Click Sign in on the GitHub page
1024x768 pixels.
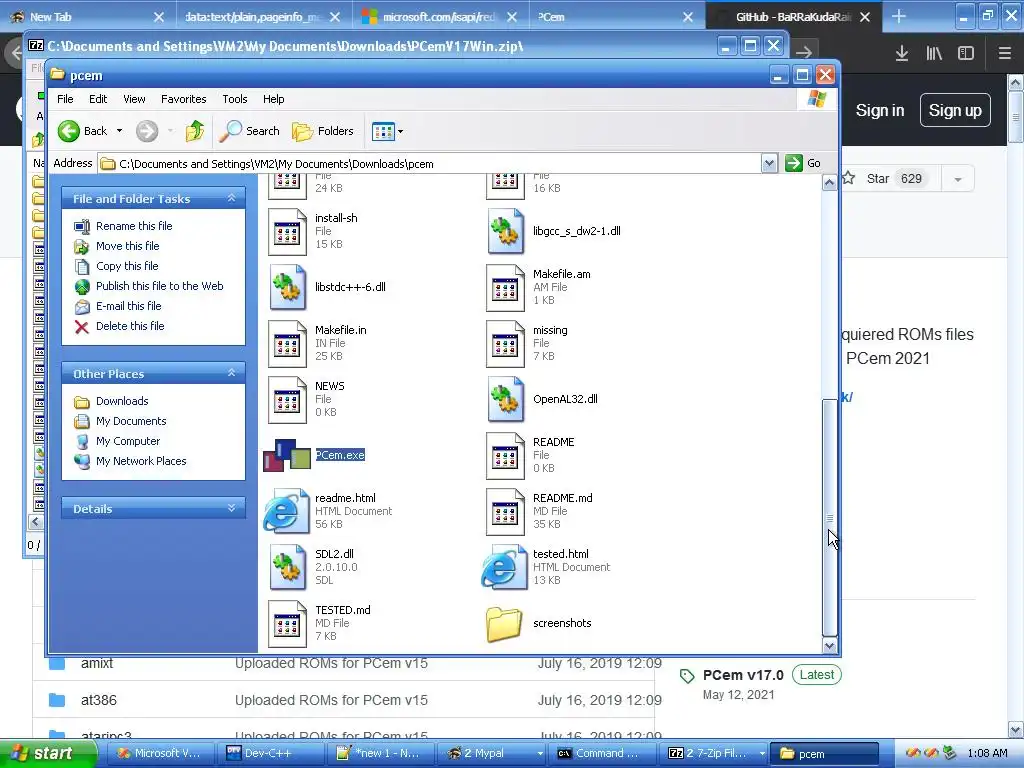coord(880,110)
